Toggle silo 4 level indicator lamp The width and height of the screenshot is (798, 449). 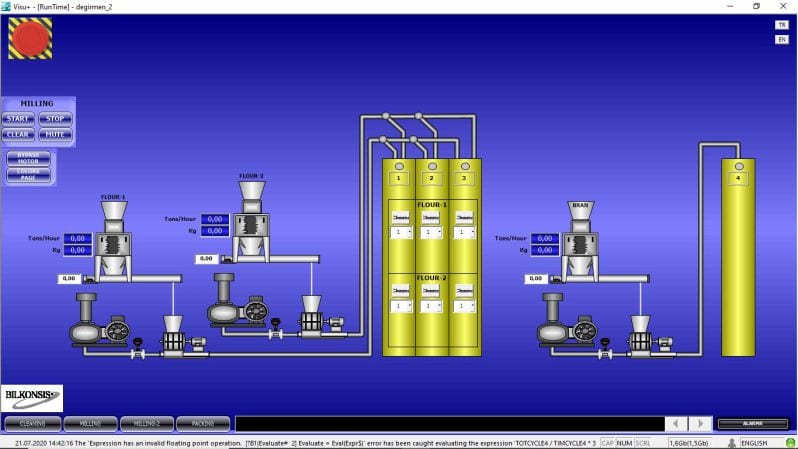click(x=739, y=166)
